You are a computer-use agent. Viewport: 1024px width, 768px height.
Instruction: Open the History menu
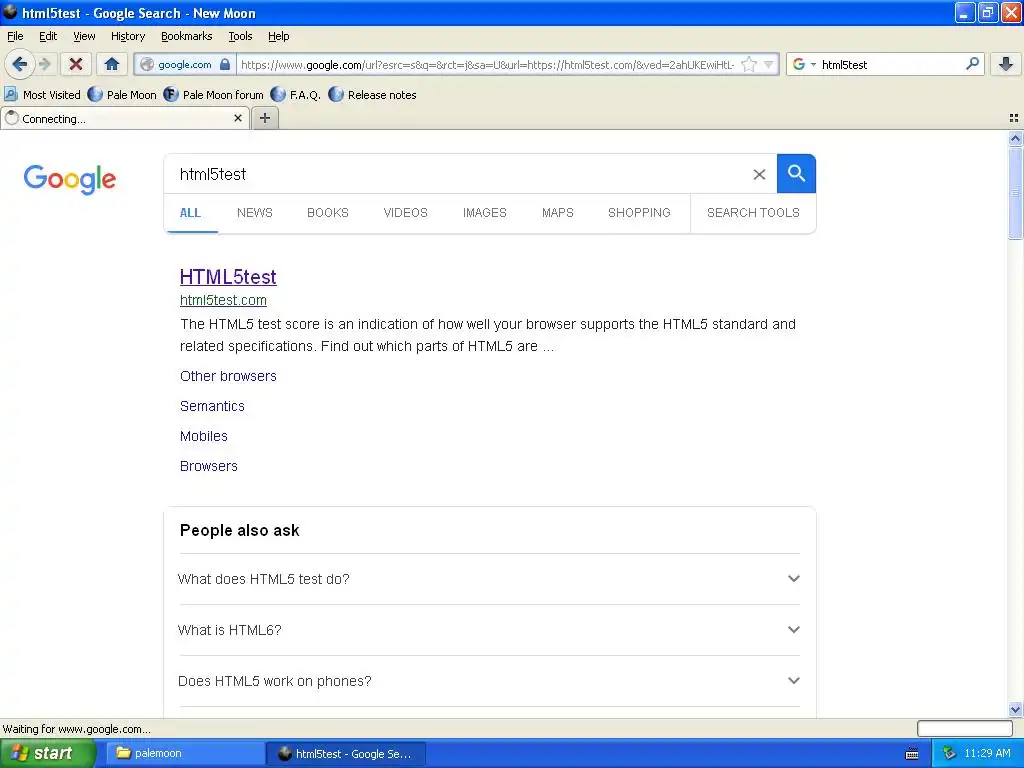pyautogui.click(x=127, y=36)
